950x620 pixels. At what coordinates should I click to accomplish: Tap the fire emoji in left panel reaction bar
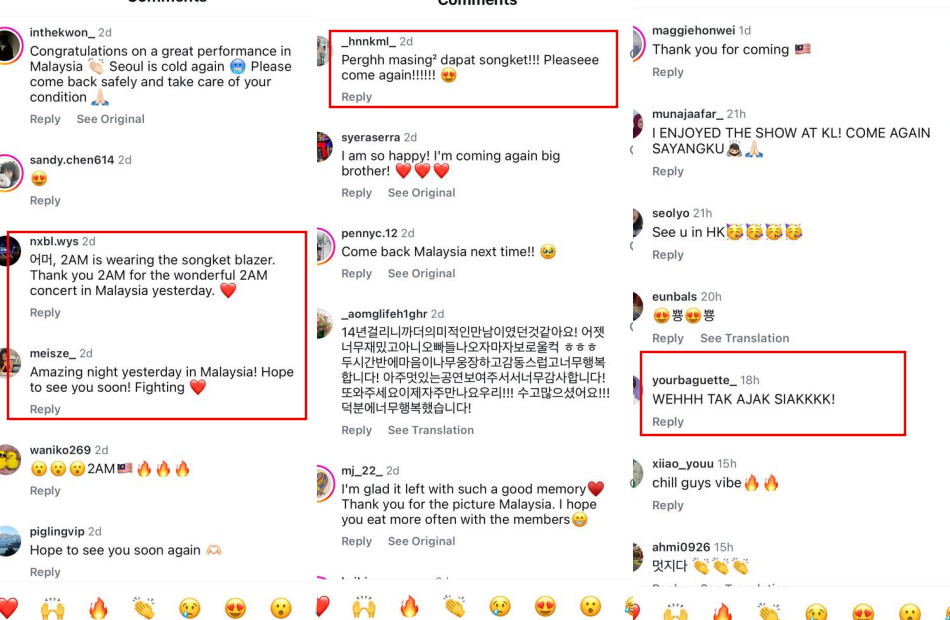[x=98, y=608]
